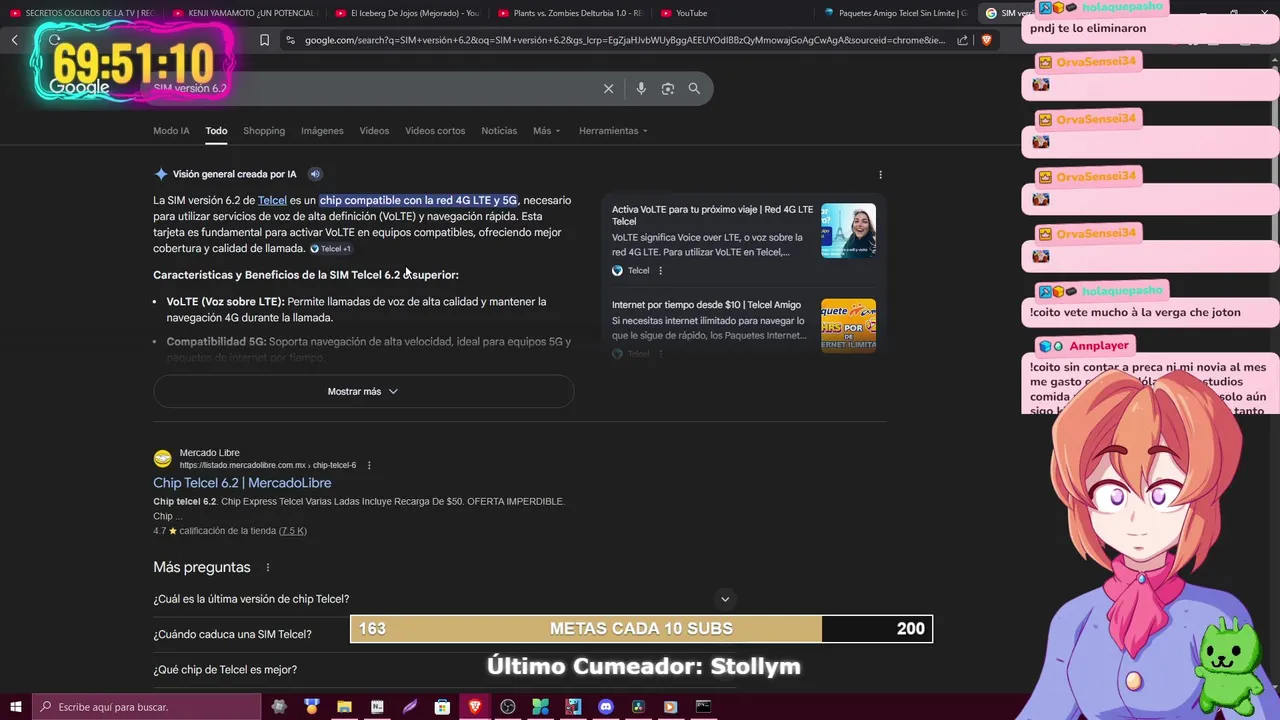Switch to Brave browser in the taskbar
The height and width of the screenshot is (720, 1280).
[475, 707]
